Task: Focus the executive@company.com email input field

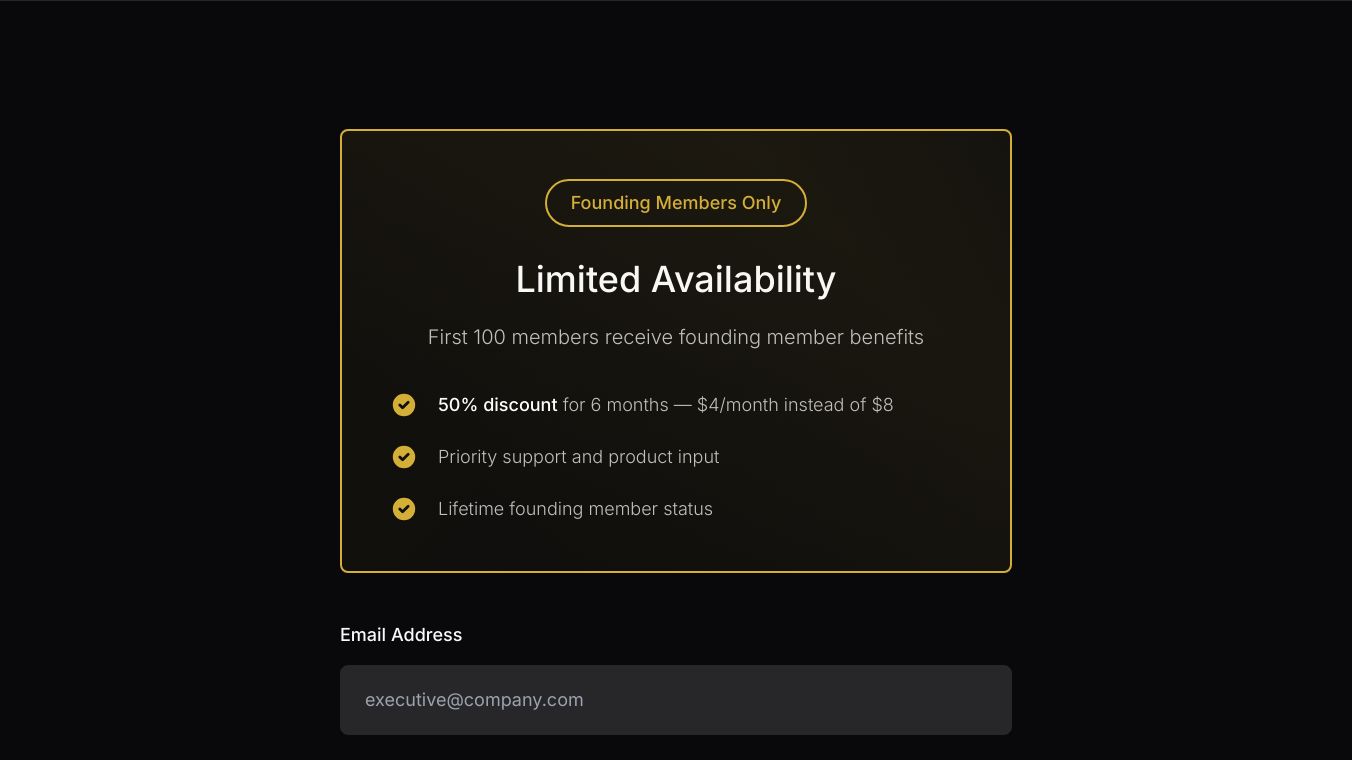Action: pyautogui.click(x=675, y=700)
